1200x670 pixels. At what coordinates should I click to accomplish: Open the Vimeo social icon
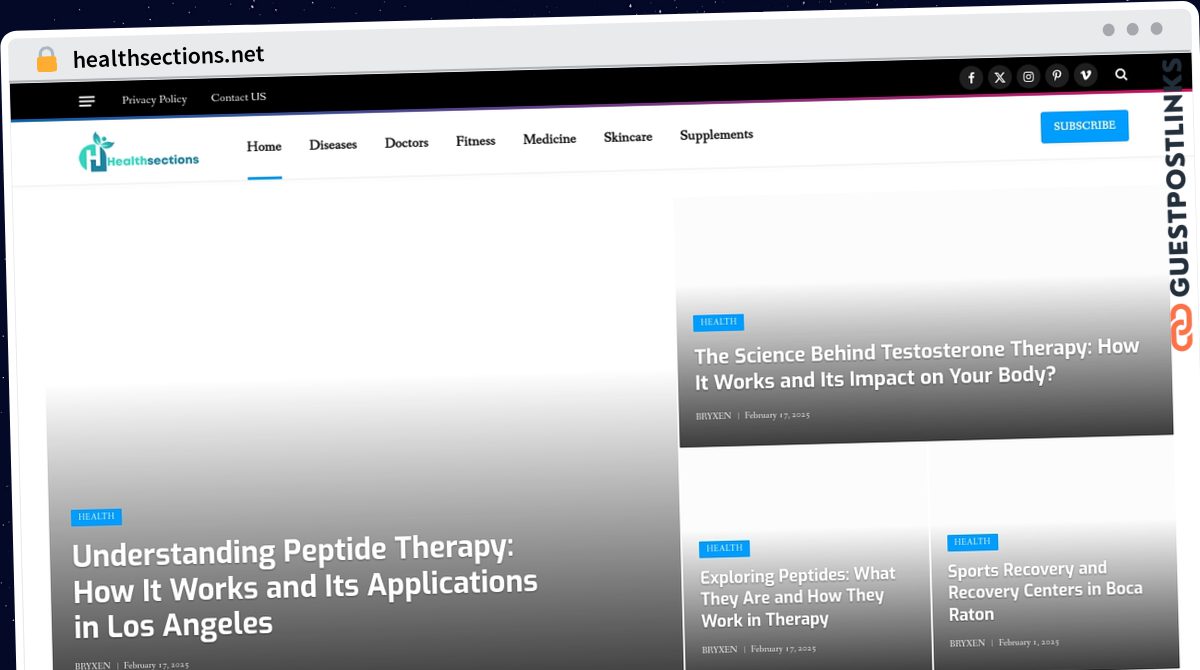point(1085,74)
